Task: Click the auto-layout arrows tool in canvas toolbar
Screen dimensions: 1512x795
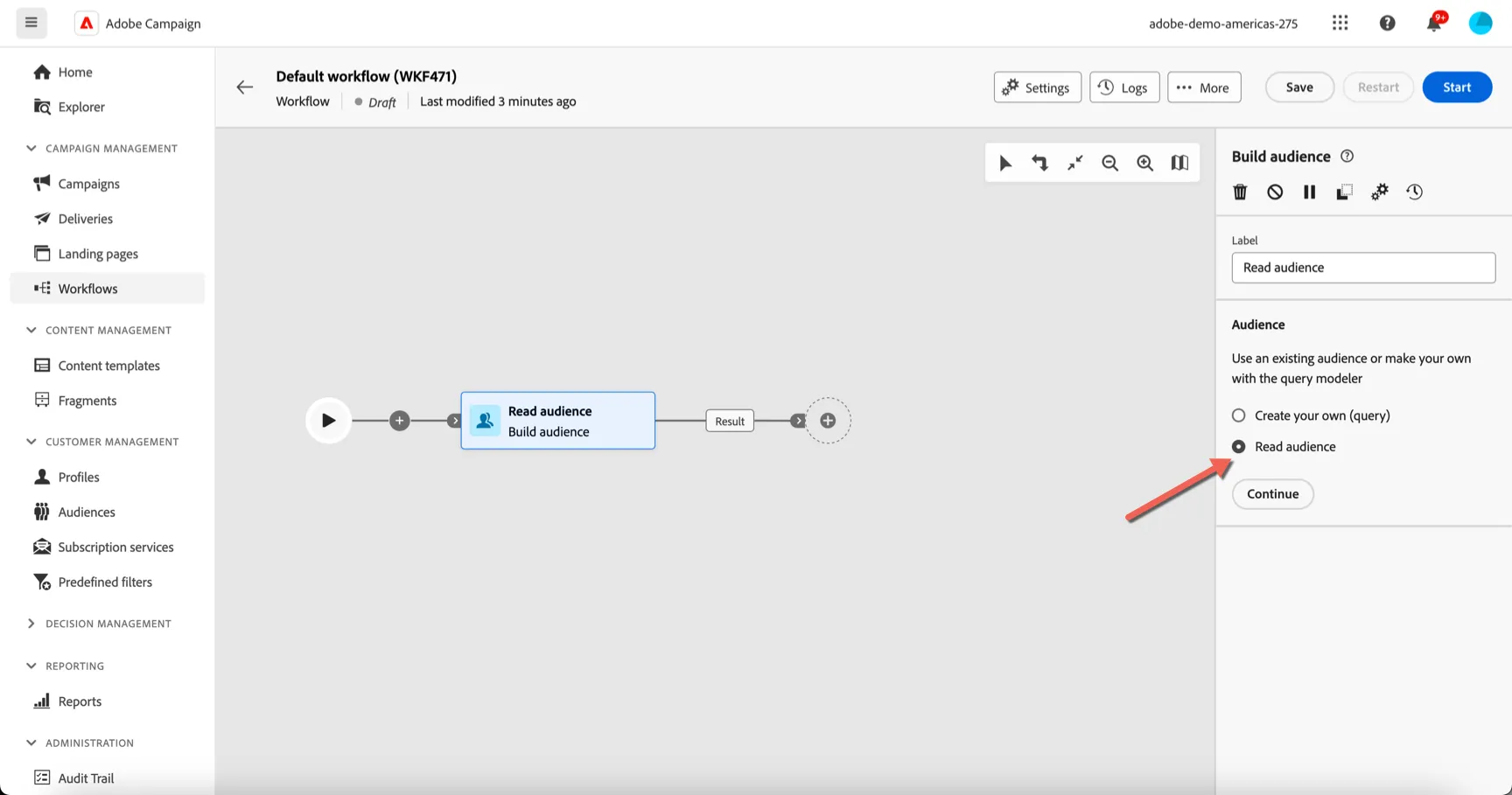Action: point(1039,163)
